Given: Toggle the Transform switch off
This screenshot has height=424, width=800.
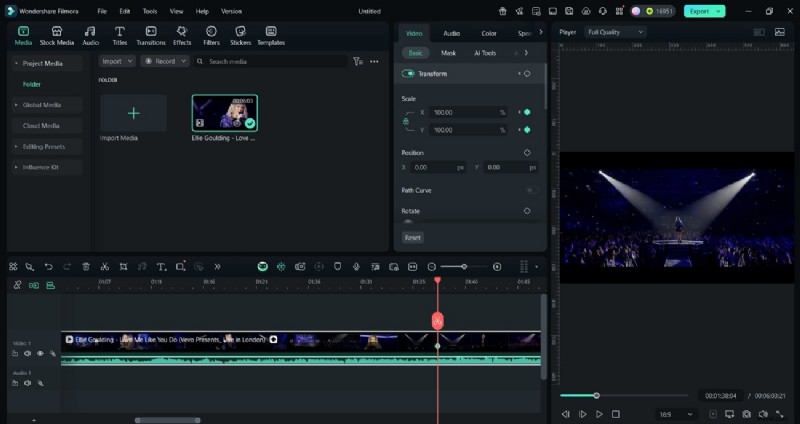Looking at the screenshot, I should click(408, 74).
